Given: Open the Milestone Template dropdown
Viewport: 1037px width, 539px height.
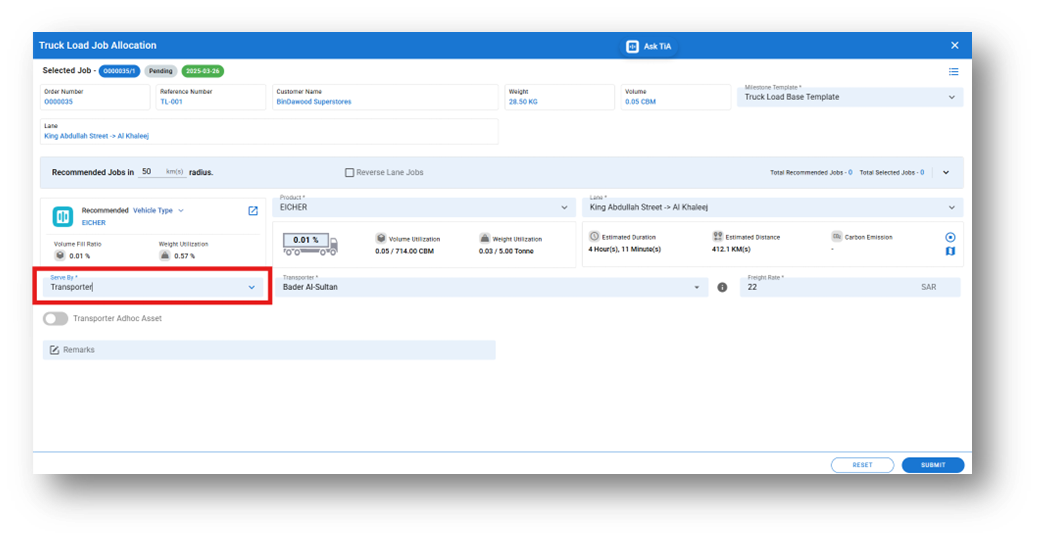Looking at the screenshot, I should (x=850, y=97).
